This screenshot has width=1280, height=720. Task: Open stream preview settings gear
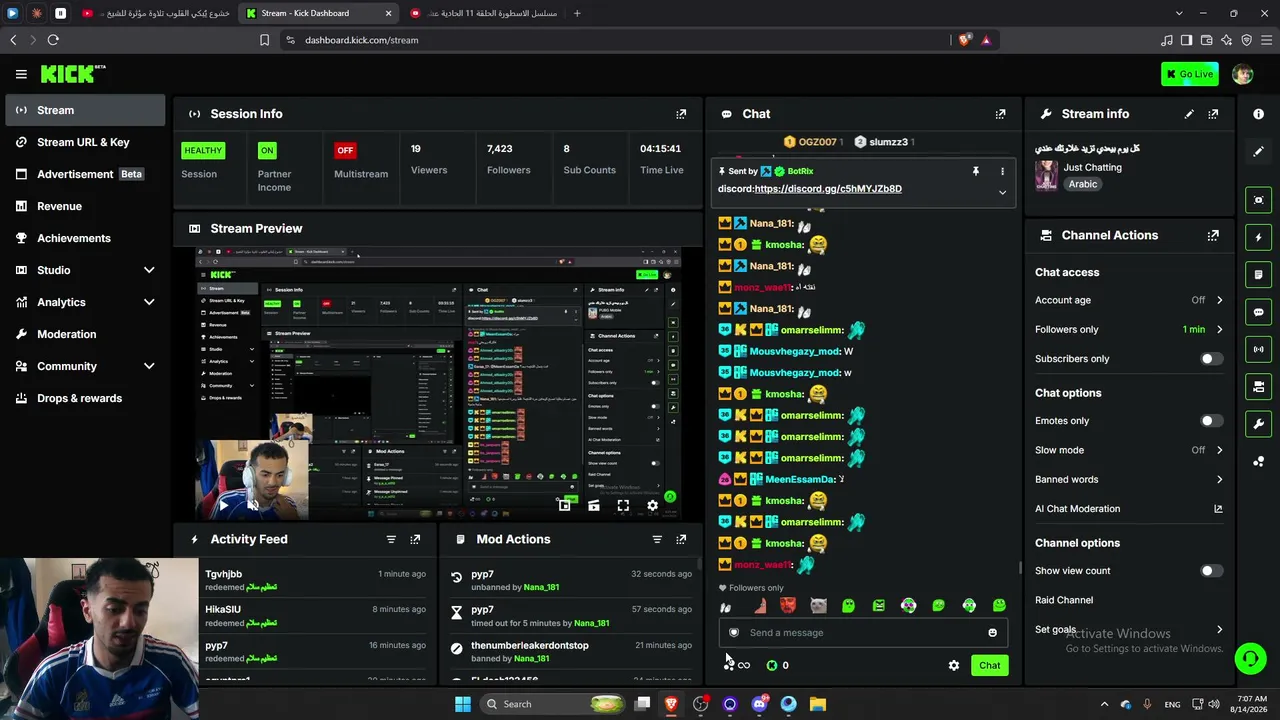point(653,506)
